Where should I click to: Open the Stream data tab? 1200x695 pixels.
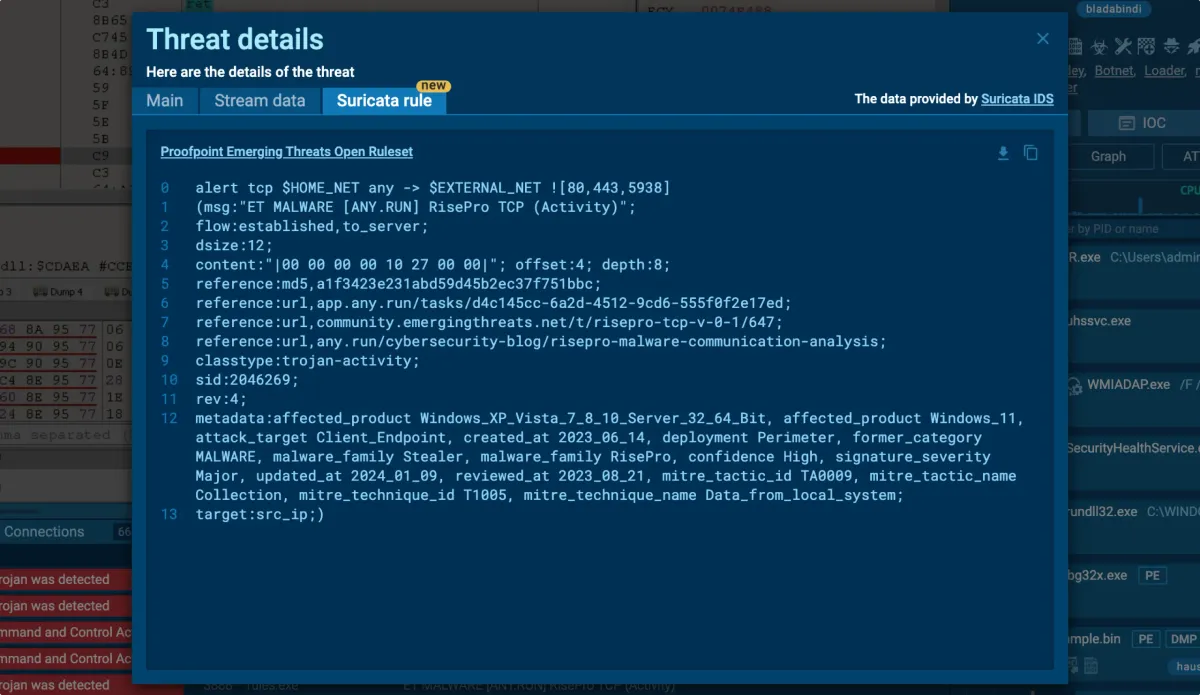point(260,100)
